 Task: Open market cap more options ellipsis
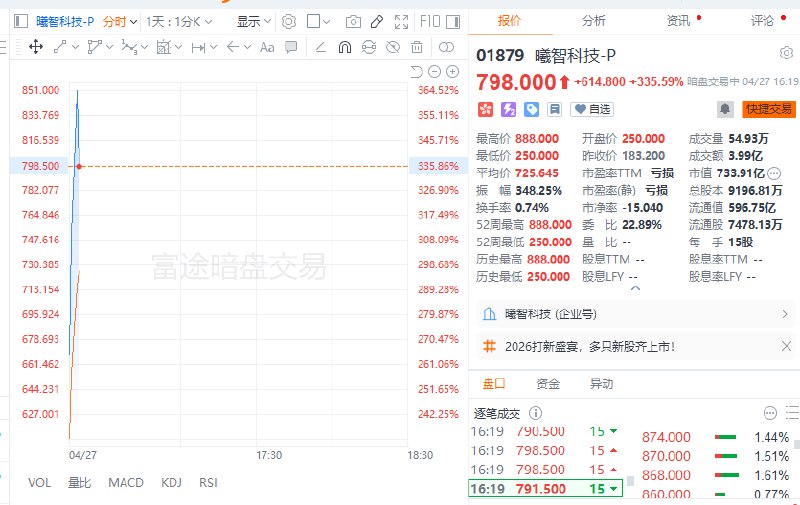(774, 173)
